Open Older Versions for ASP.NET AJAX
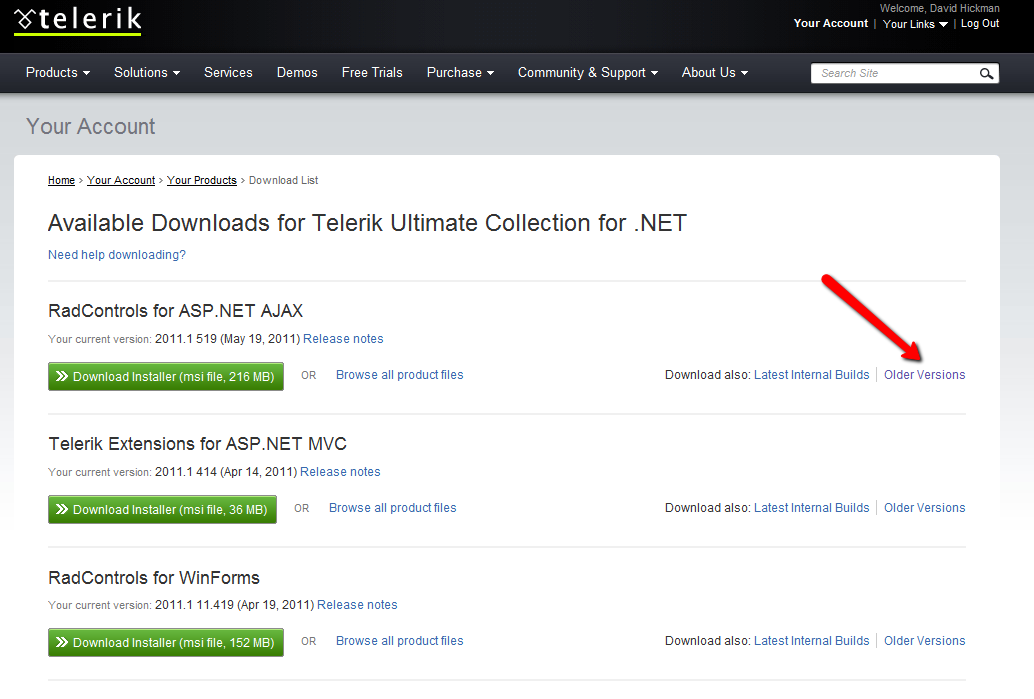1034x699 pixels. [x=925, y=375]
